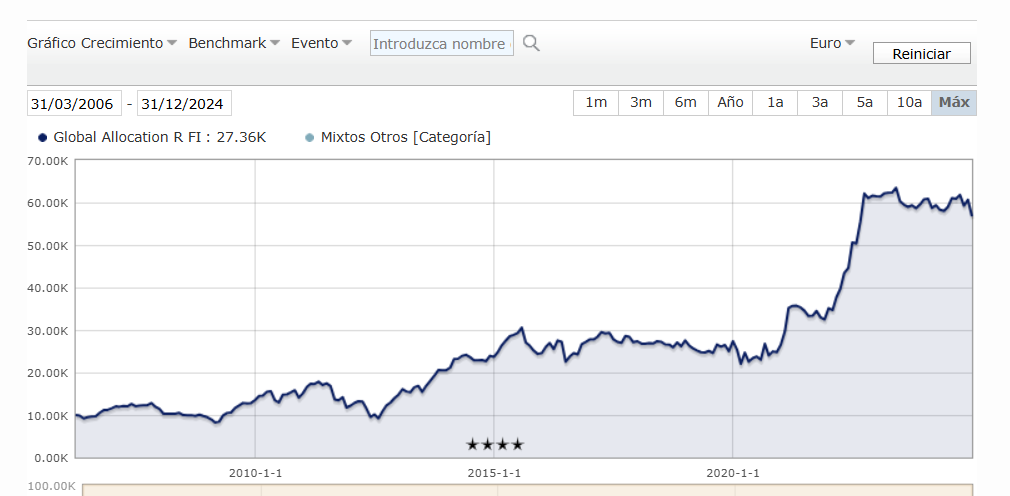1010x496 pixels.
Task: Click the 2010-1-1 axis label
Action: coord(255,473)
